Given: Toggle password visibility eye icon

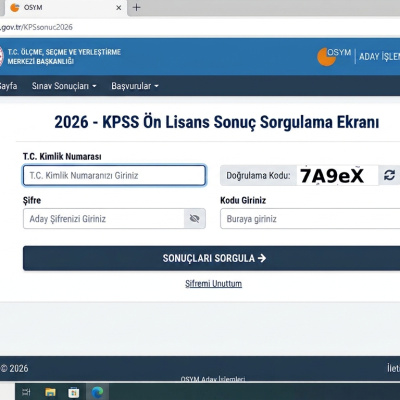Looking at the screenshot, I should [195, 219].
